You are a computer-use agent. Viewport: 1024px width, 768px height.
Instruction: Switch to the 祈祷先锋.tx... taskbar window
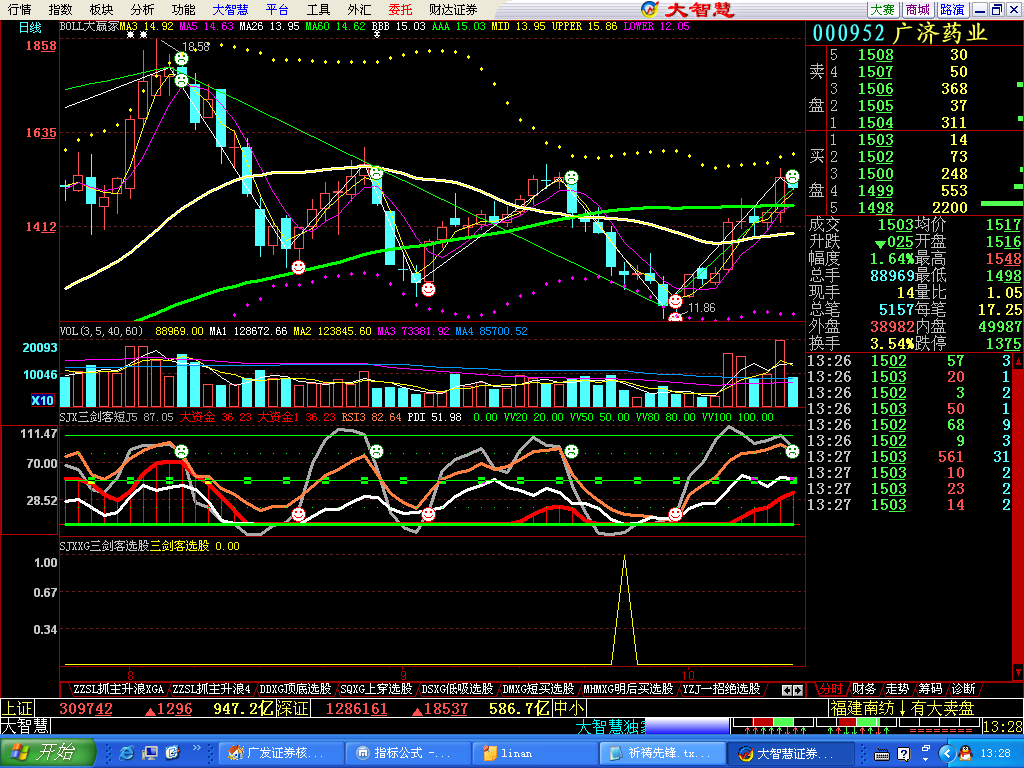[x=662, y=753]
